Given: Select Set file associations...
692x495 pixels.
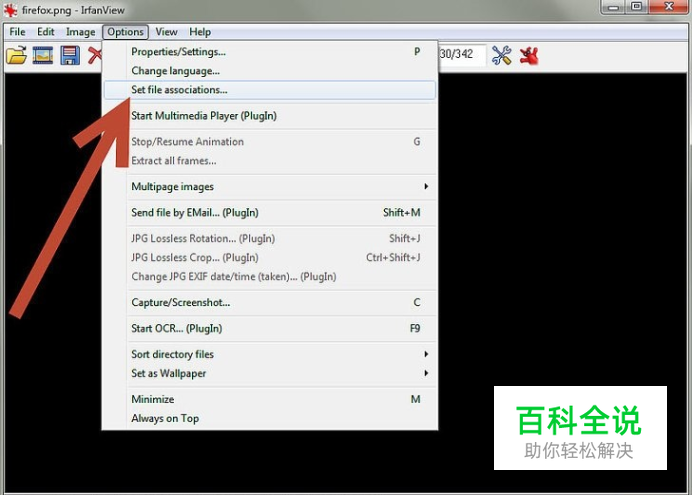Looking at the screenshot, I should point(270,90).
